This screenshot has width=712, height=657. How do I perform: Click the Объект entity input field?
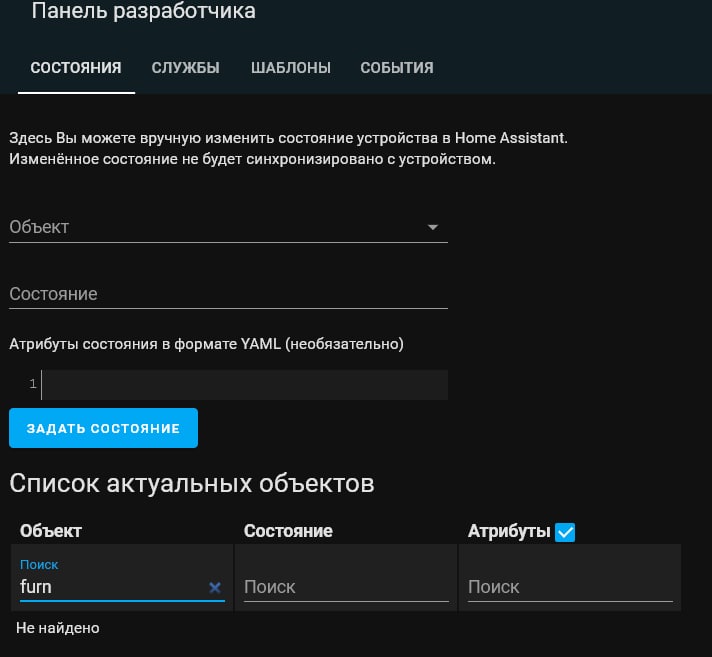click(x=215, y=227)
